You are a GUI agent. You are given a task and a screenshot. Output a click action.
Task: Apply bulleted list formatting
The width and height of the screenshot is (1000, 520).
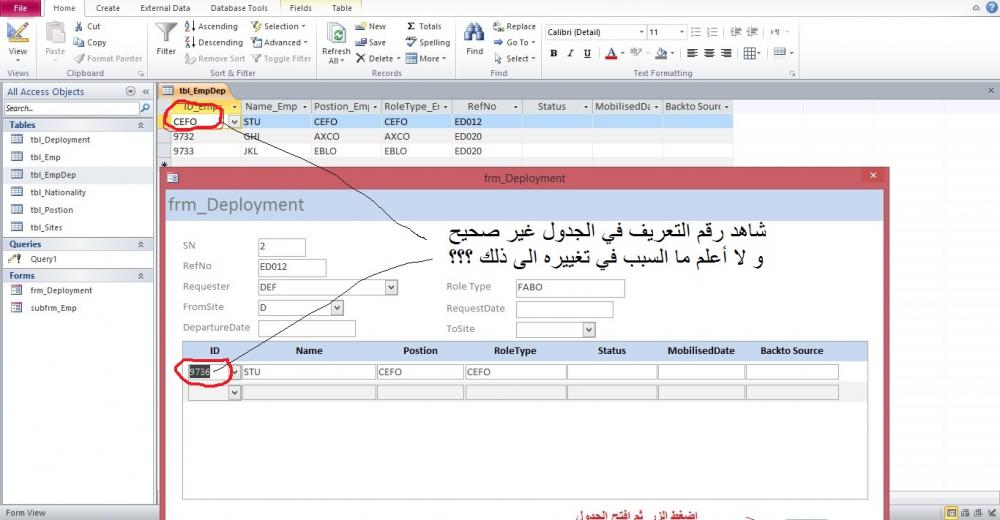[696, 32]
